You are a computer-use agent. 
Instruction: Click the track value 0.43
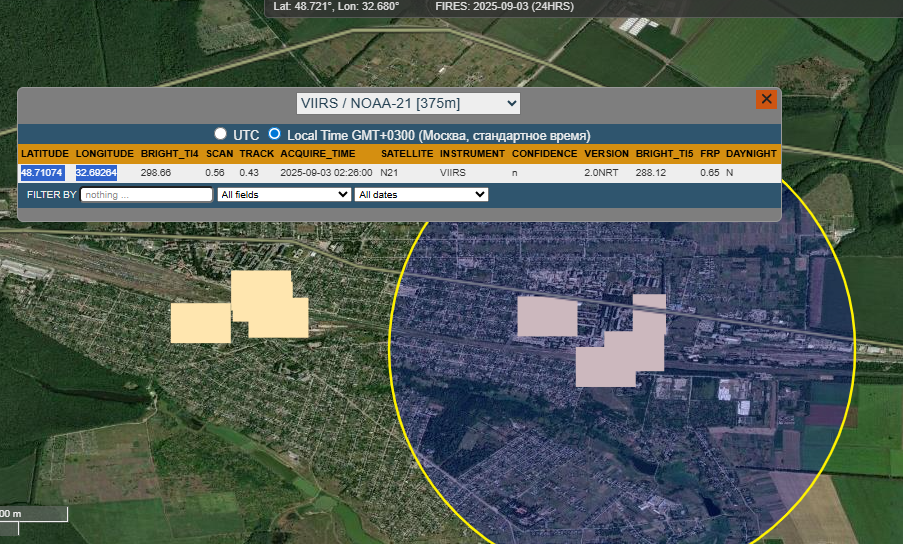(249, 173)
